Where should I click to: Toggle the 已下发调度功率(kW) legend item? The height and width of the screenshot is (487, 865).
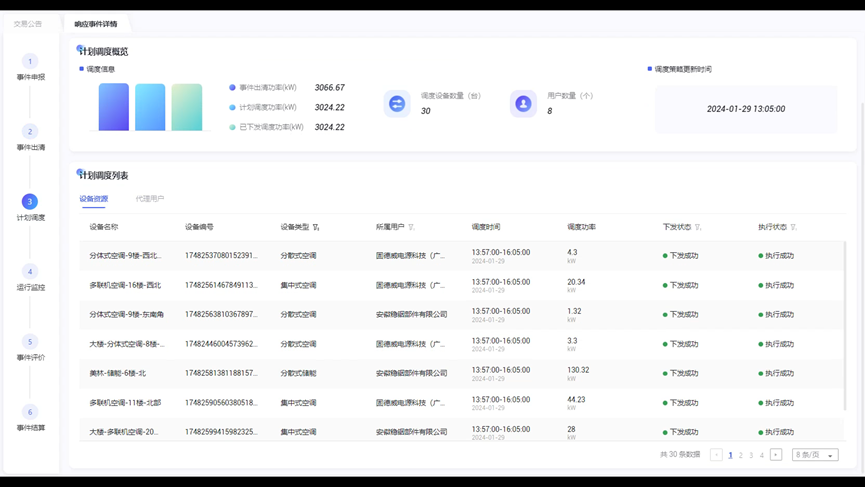(266, 127)
